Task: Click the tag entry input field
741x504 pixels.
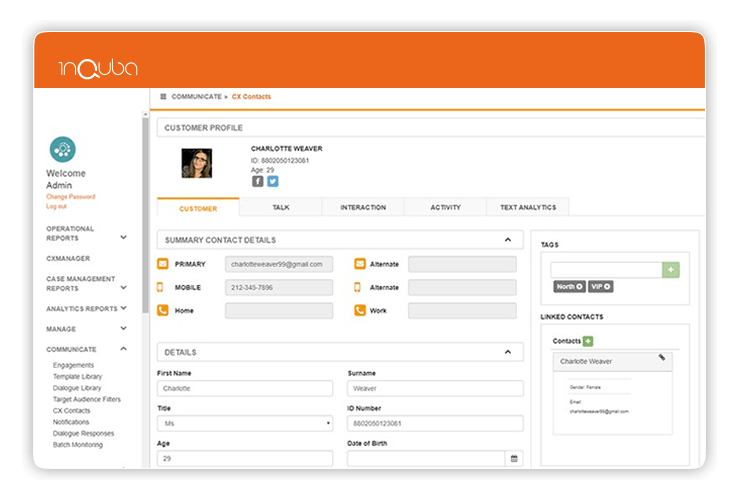Action: pyautogui.click(x=606, y=270)
